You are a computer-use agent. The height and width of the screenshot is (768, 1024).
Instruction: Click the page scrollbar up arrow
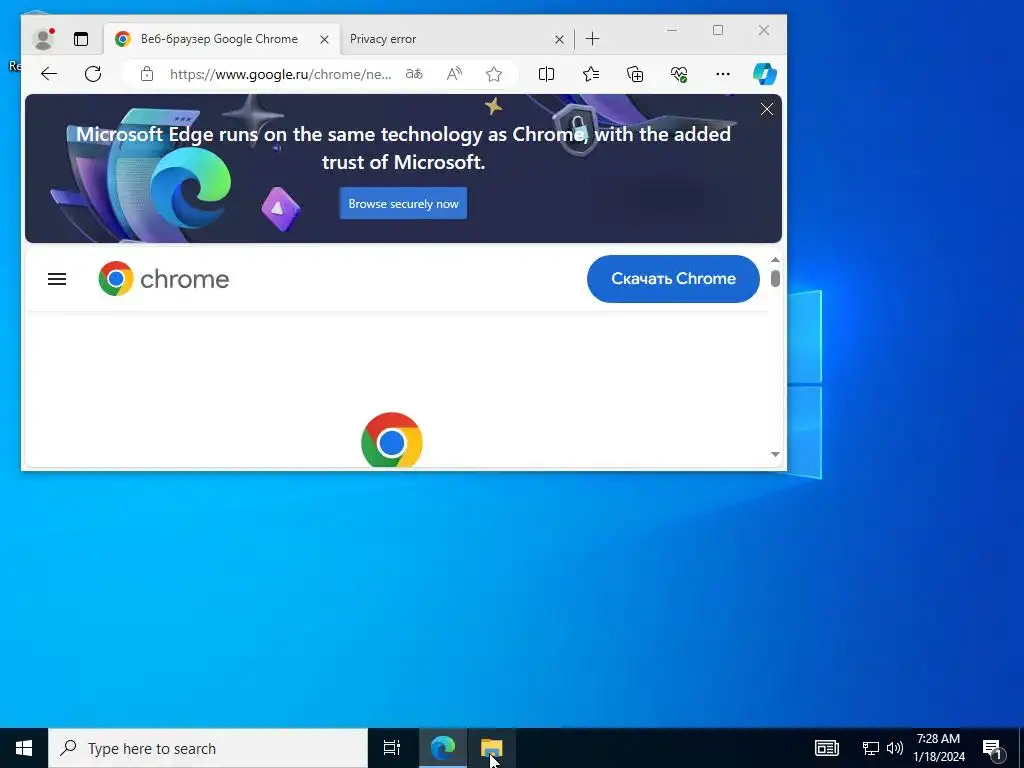775,260
